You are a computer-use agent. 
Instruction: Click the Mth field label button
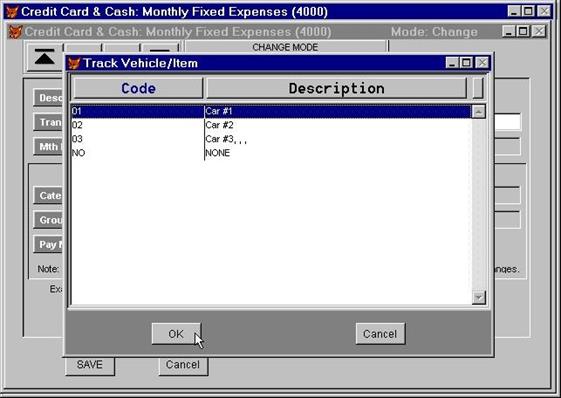(49, 147)
